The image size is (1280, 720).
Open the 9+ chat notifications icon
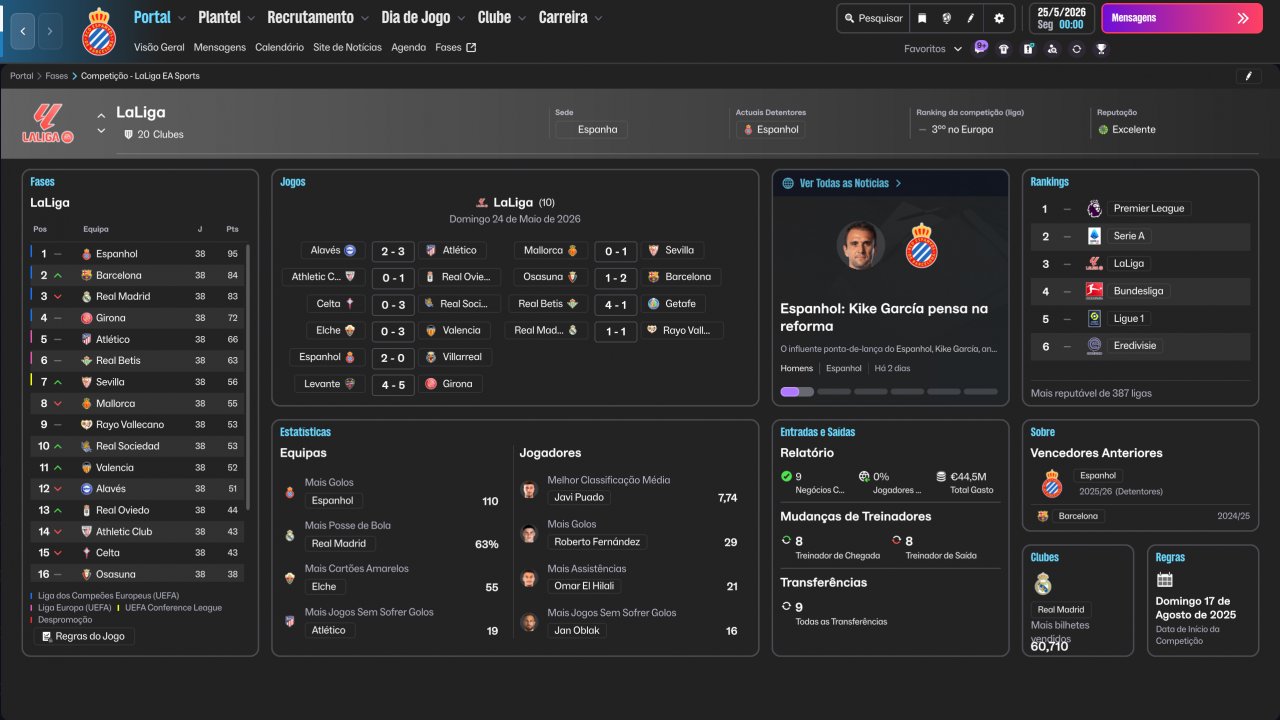tap(981, 47)
